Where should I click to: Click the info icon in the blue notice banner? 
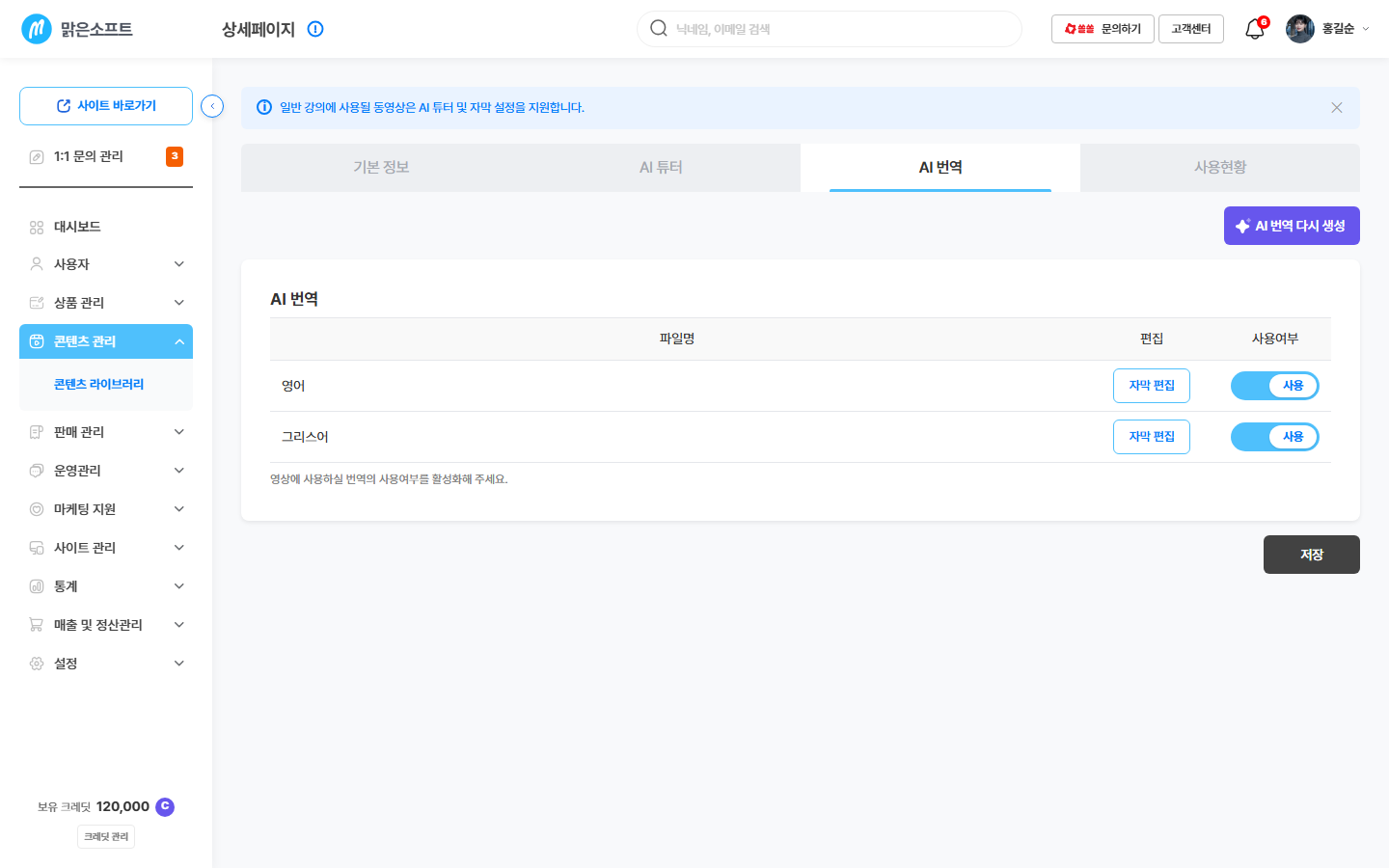coord(264,107)
